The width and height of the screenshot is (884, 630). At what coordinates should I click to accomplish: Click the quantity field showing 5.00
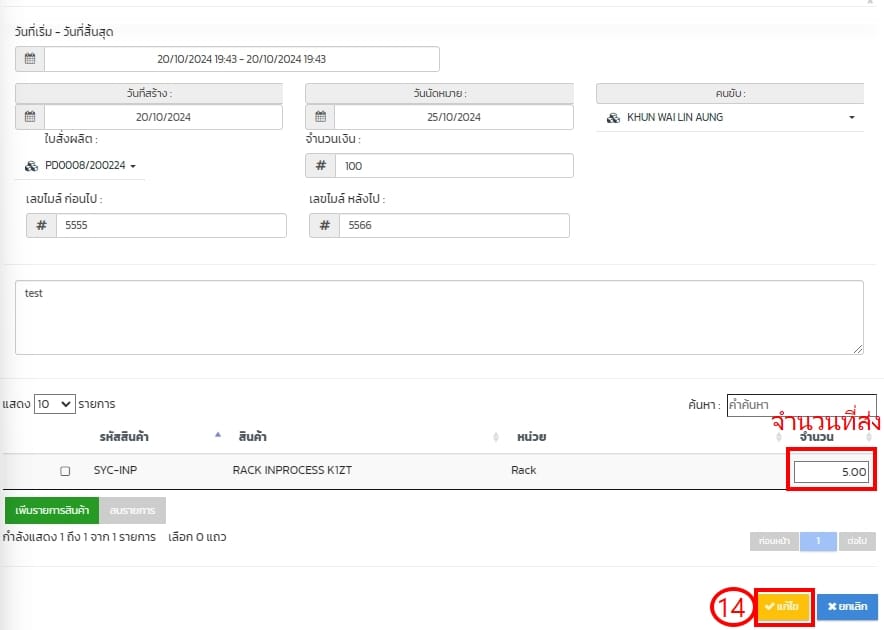coord(831,471)
